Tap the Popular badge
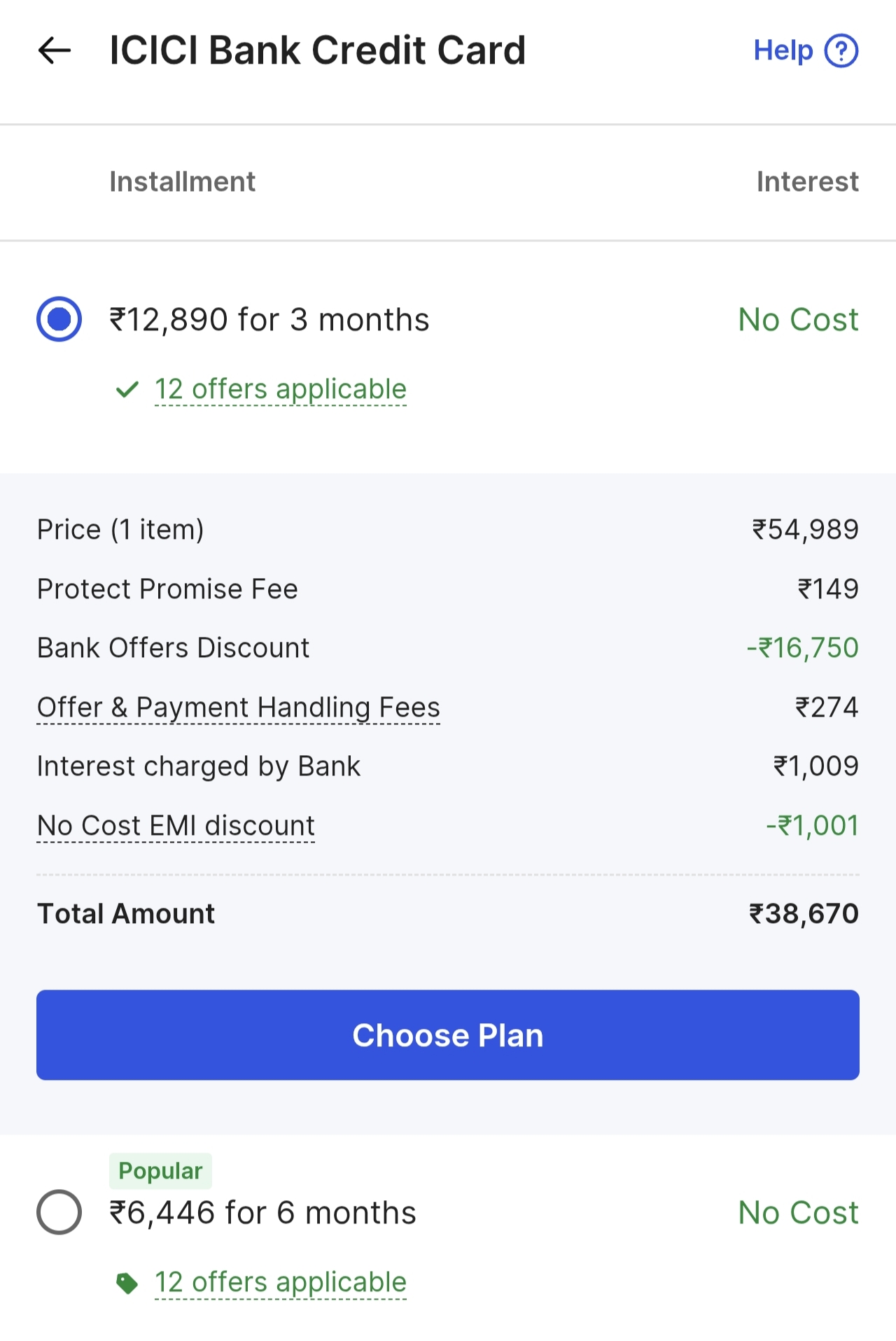Screen dimensions: 896x1341 tap(160, 1171)
